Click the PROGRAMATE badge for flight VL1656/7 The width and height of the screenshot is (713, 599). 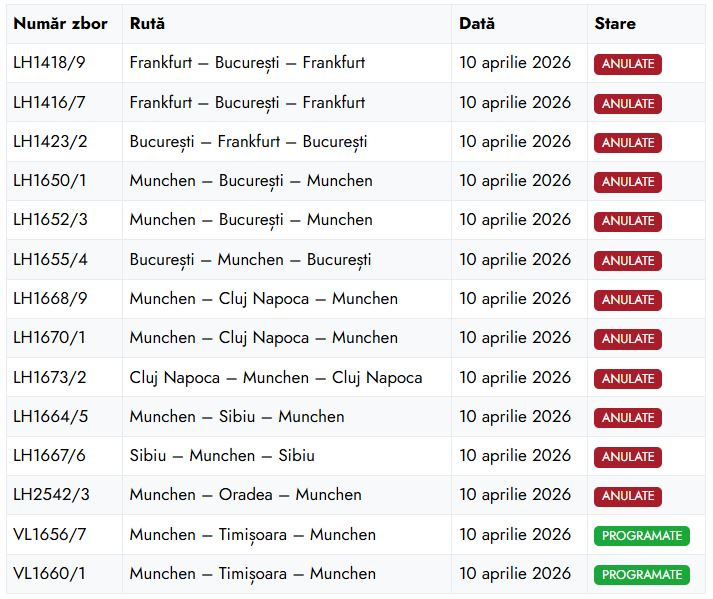click(x=642, y=535)
